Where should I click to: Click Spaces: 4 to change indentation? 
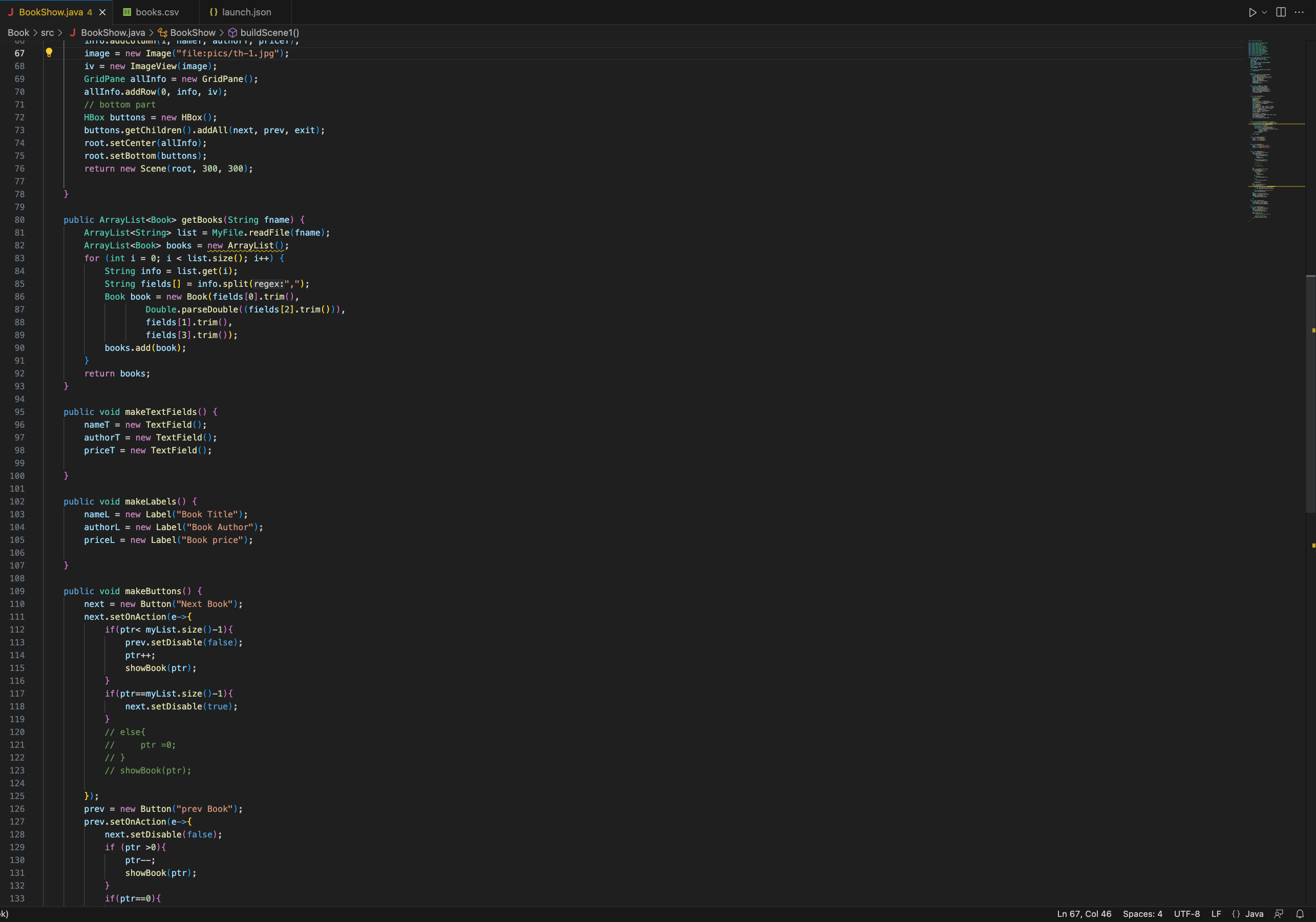coord(1142,914)
